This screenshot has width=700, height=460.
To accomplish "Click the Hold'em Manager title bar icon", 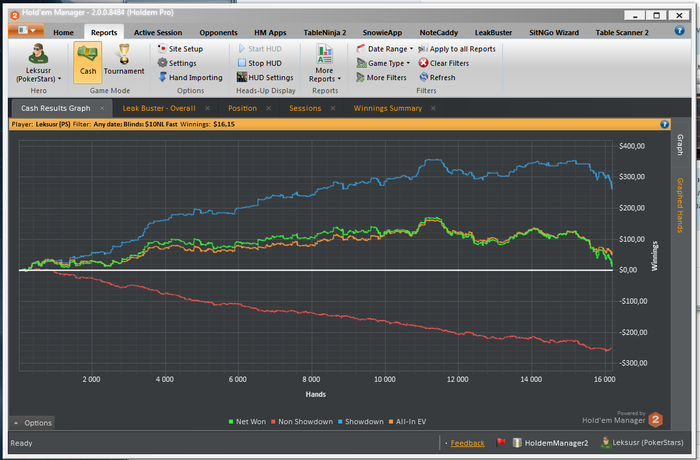I will pyautogui.click(x=14, y=15).
